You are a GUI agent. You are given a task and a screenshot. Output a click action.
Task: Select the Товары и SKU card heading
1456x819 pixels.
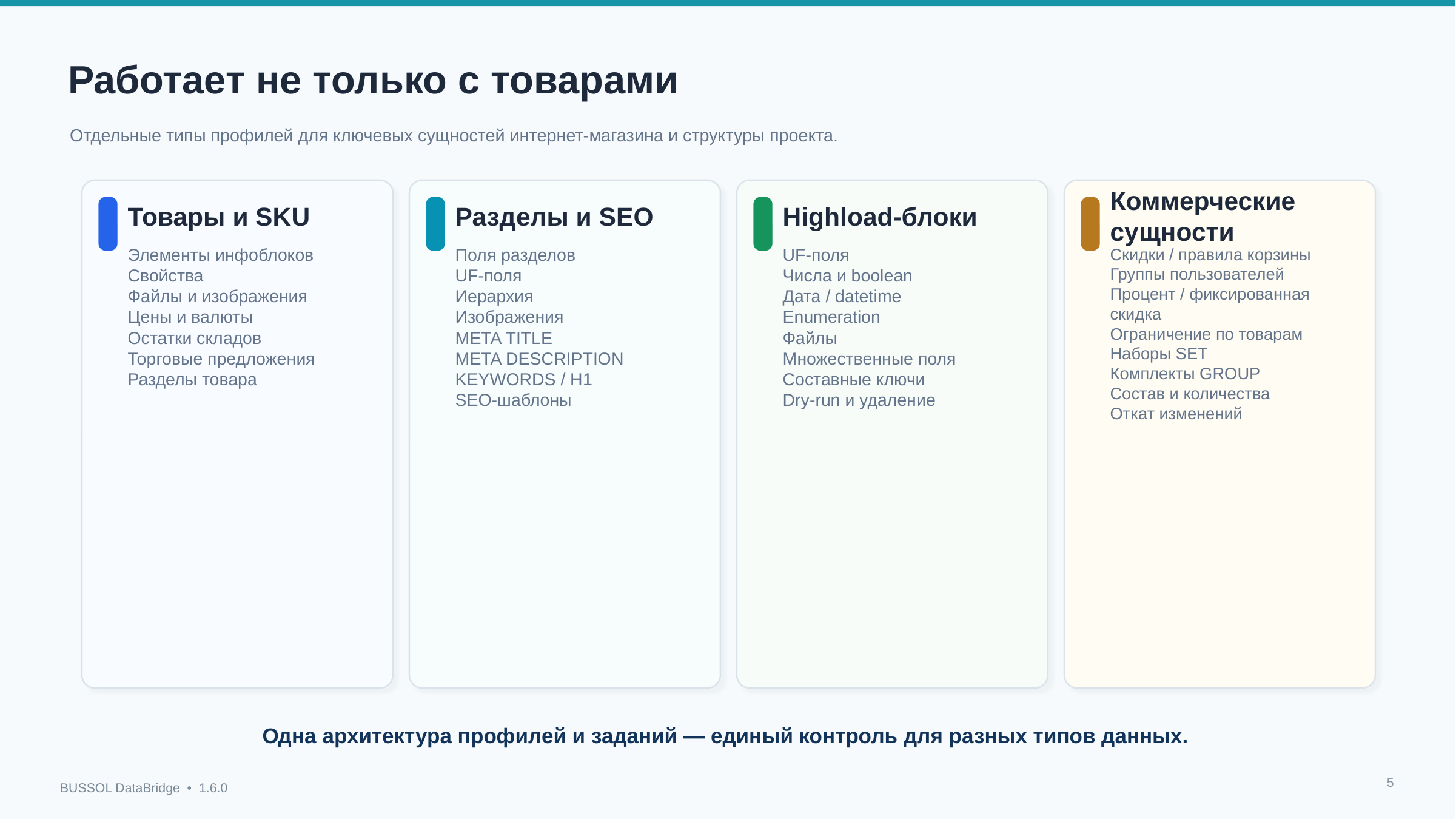pos(218,217)
